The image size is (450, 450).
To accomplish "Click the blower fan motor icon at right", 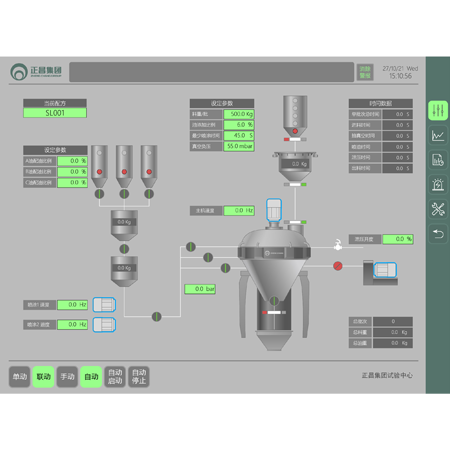I will [385, 270].
